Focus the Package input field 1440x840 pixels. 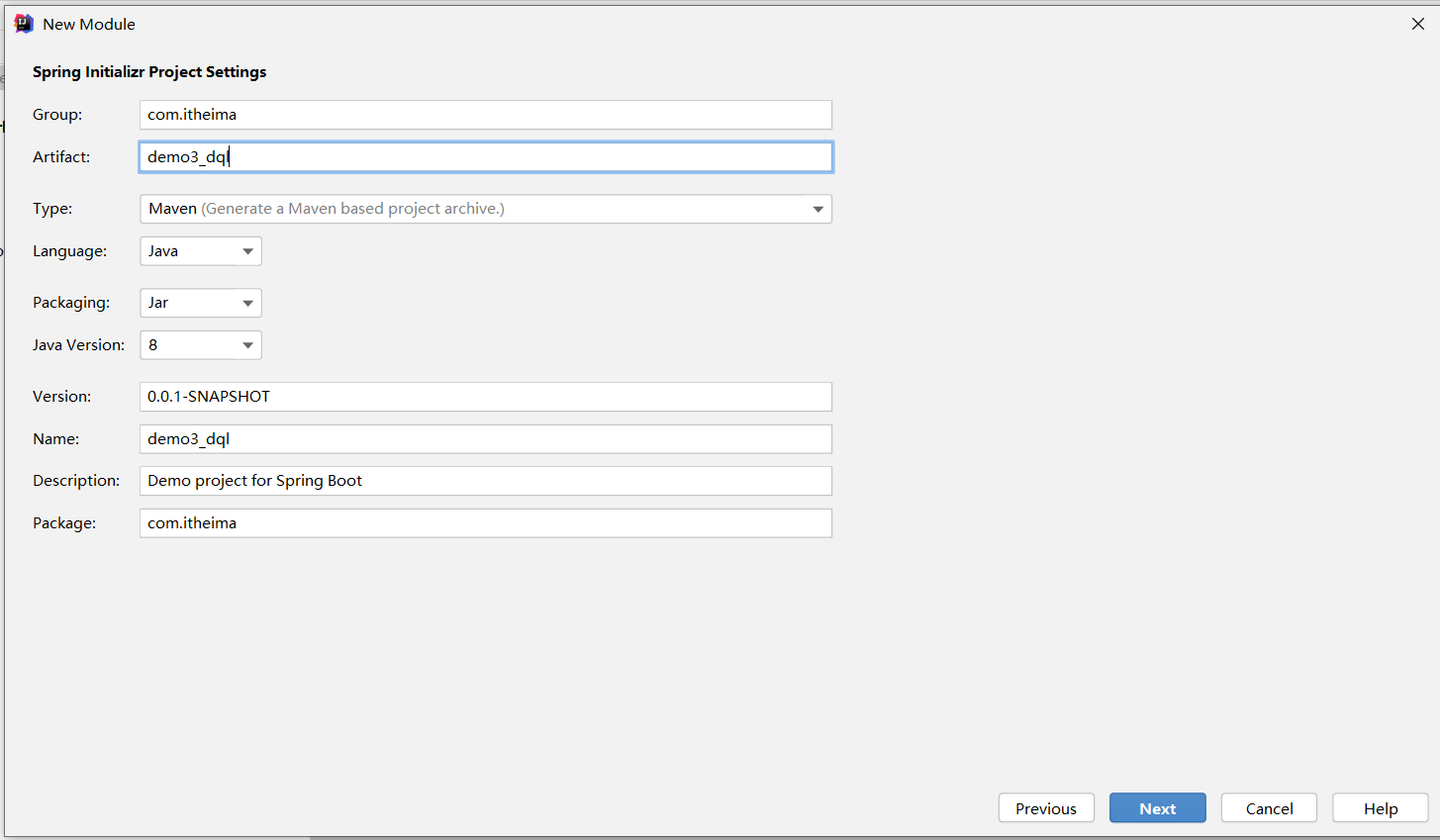(485, 523)
